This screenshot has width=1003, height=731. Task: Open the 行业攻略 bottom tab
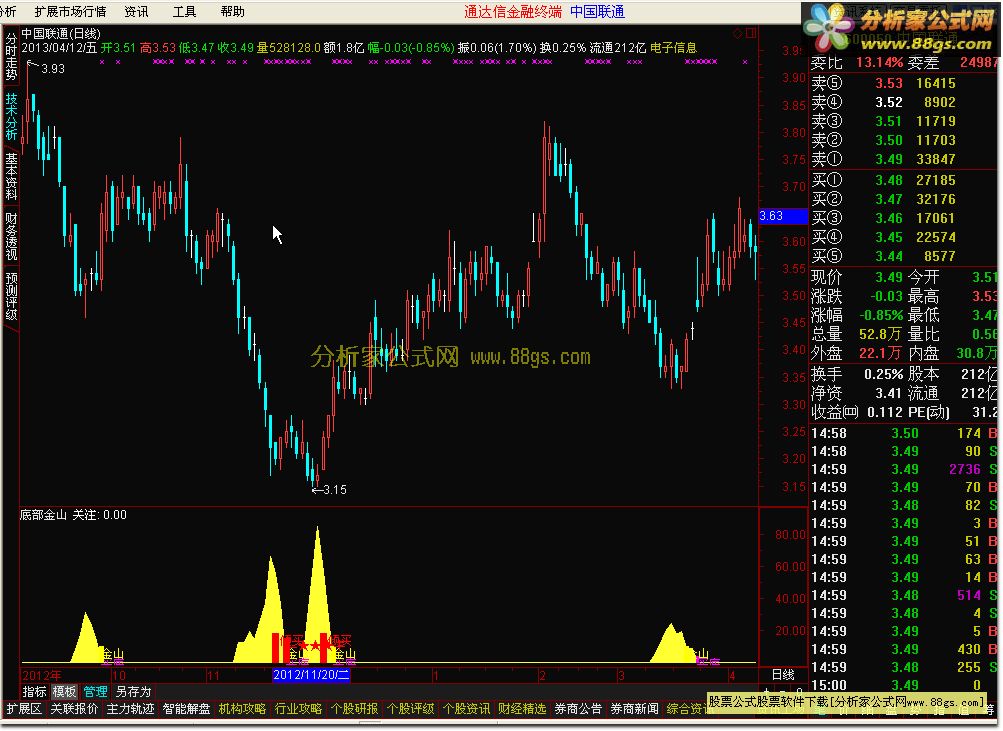coord(298,709)
